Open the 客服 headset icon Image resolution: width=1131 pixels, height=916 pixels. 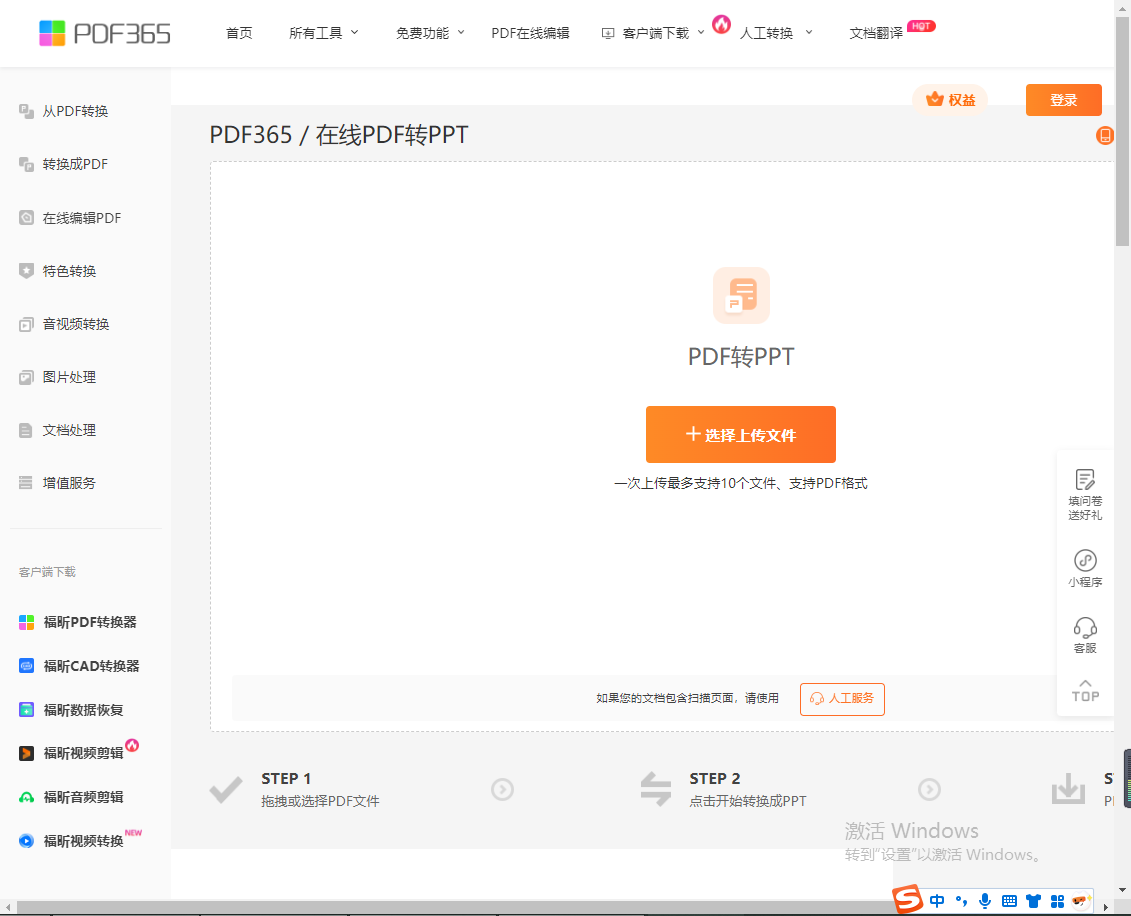(1085, 627)
